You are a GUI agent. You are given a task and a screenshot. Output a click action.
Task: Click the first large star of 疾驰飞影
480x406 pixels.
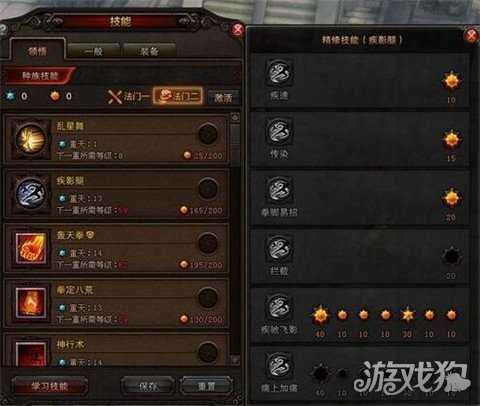tap(321, 315)
